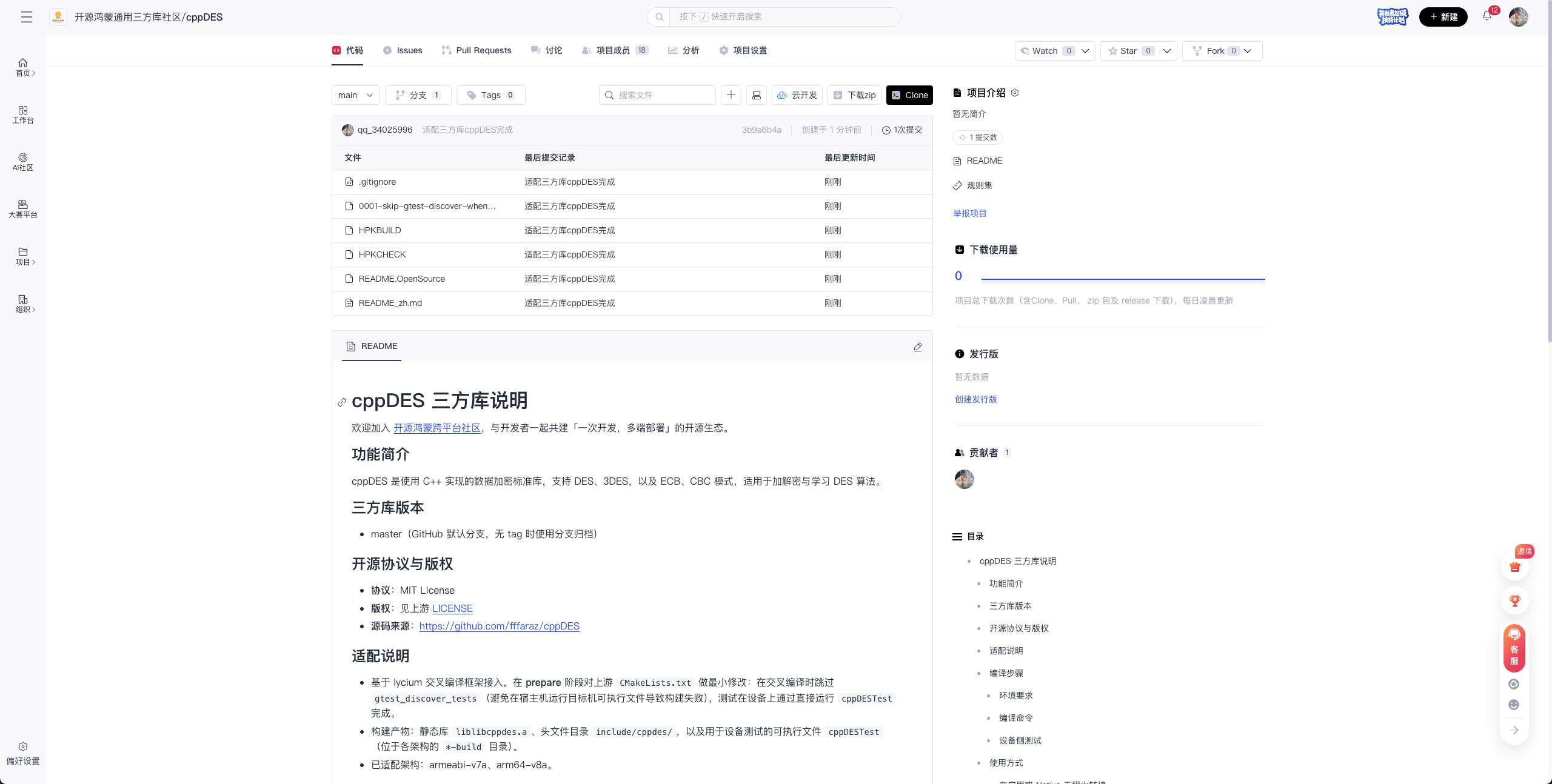Open the project intro settings gear
Image resolution: width=1552 pixels, height=784 pixels.
click(1015, 93)
